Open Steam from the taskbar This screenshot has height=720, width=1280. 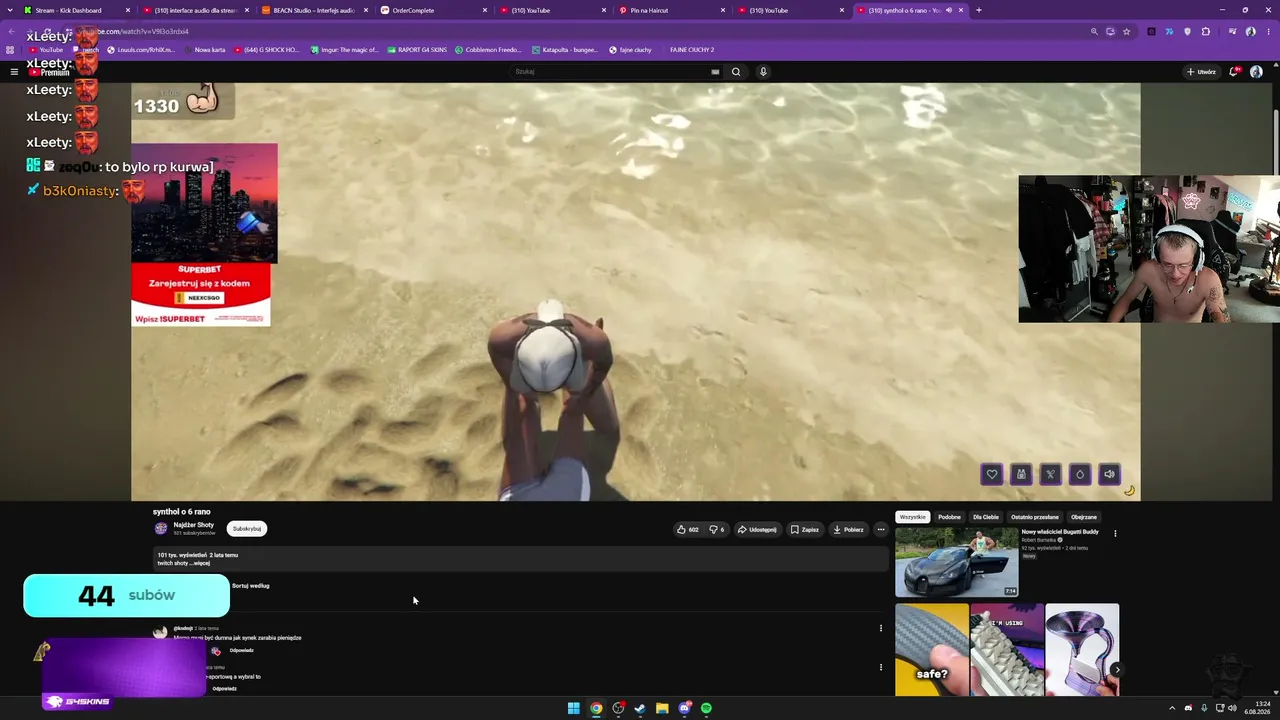point(640,708)
